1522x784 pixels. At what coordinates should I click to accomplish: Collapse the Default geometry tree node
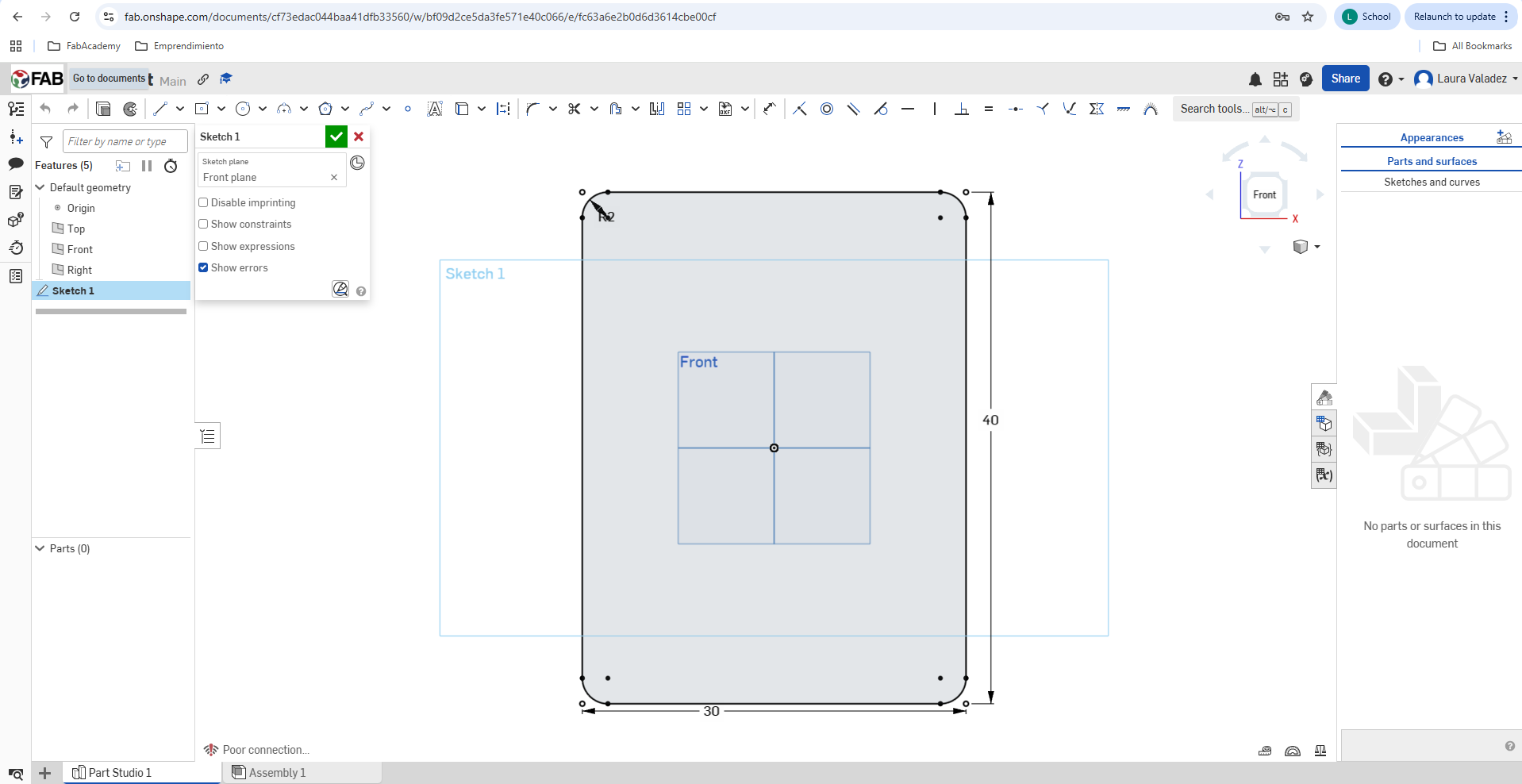tap(40, 187)
